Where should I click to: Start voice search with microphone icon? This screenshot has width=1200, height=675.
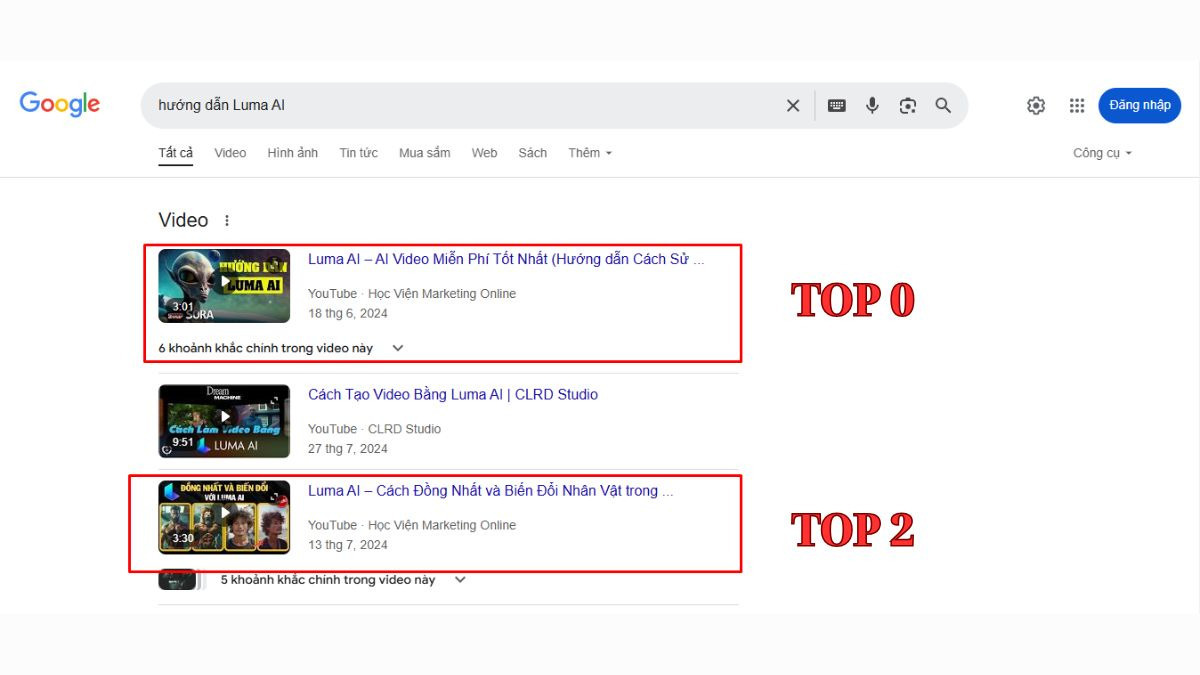[872, 105]
